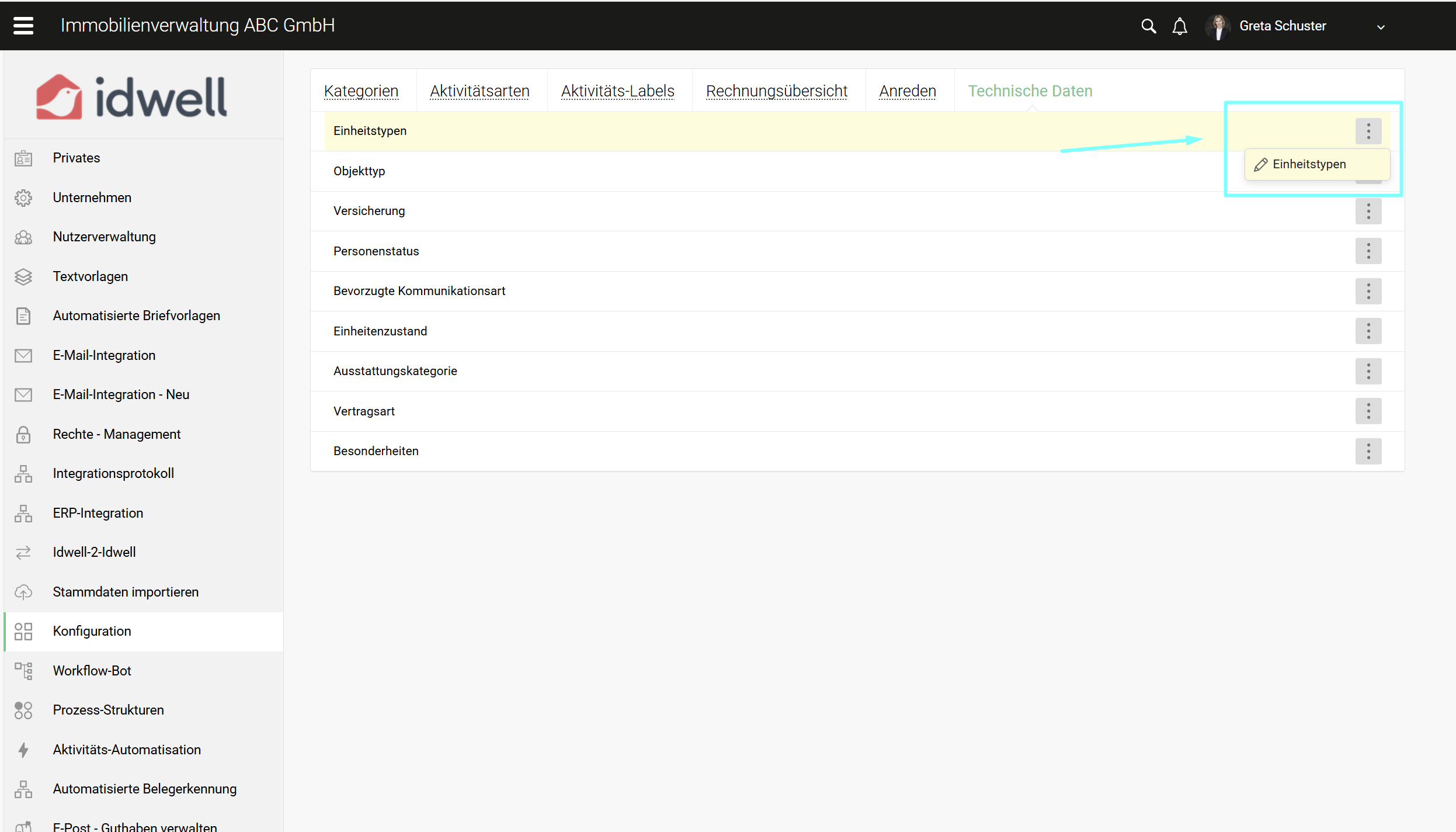Click the Rechte - Management lock icon
The height and width of the screenshot is (832, 1456).
[x=23, y=435]
